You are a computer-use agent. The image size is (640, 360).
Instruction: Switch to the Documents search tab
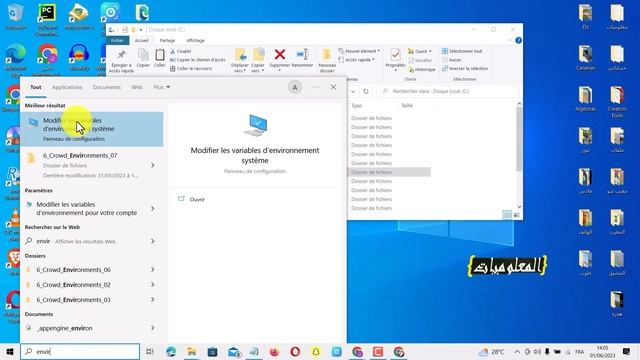click(x=107, y=87)
